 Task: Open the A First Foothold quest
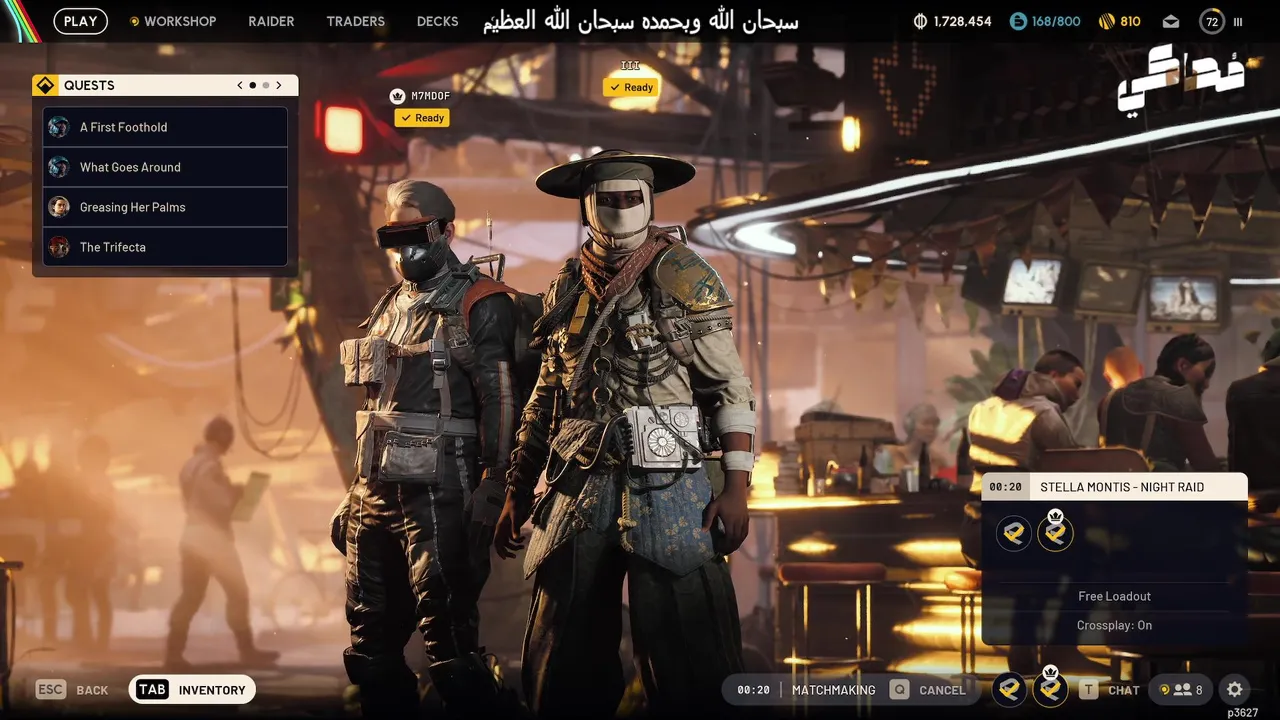coord(165,127)
